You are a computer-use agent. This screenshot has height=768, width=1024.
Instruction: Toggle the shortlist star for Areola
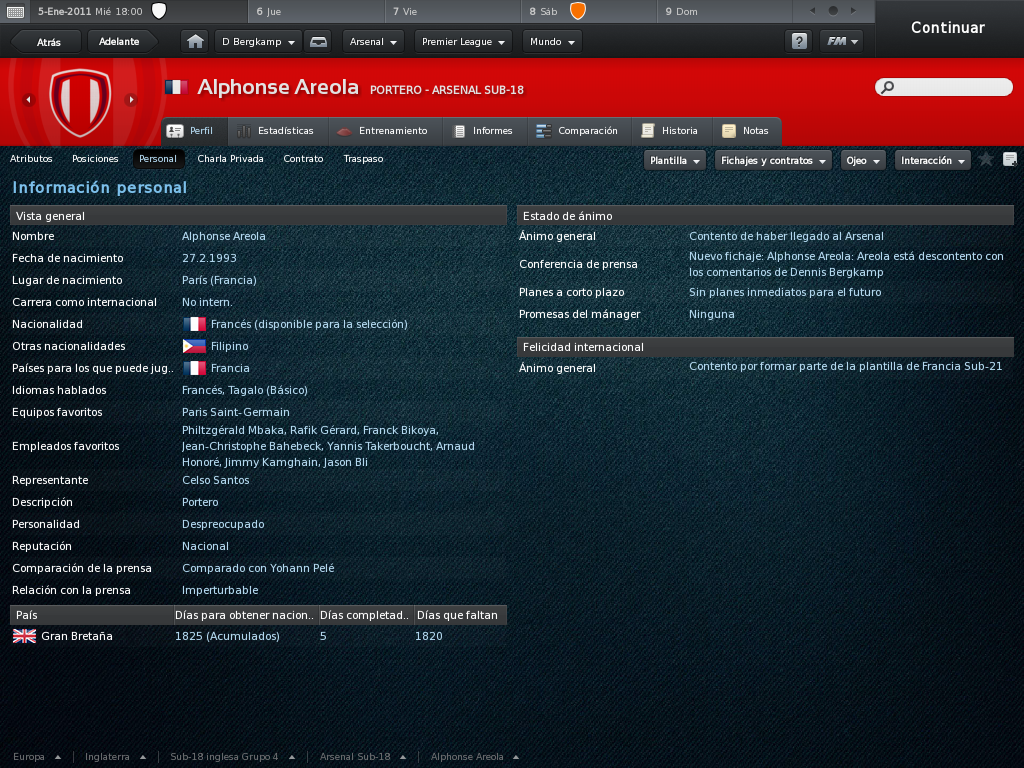click(x=986, y=159)
